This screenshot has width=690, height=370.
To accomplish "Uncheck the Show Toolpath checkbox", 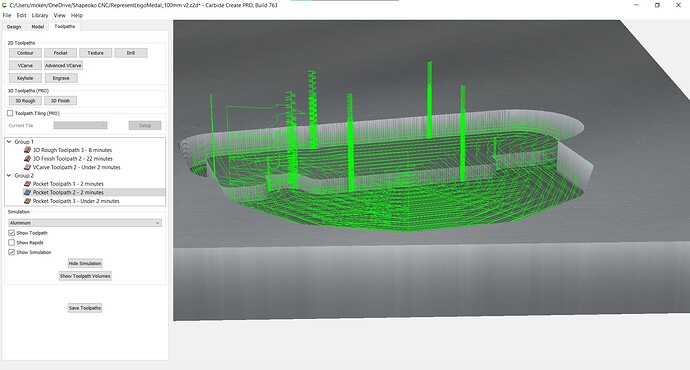I will point(11,233).
